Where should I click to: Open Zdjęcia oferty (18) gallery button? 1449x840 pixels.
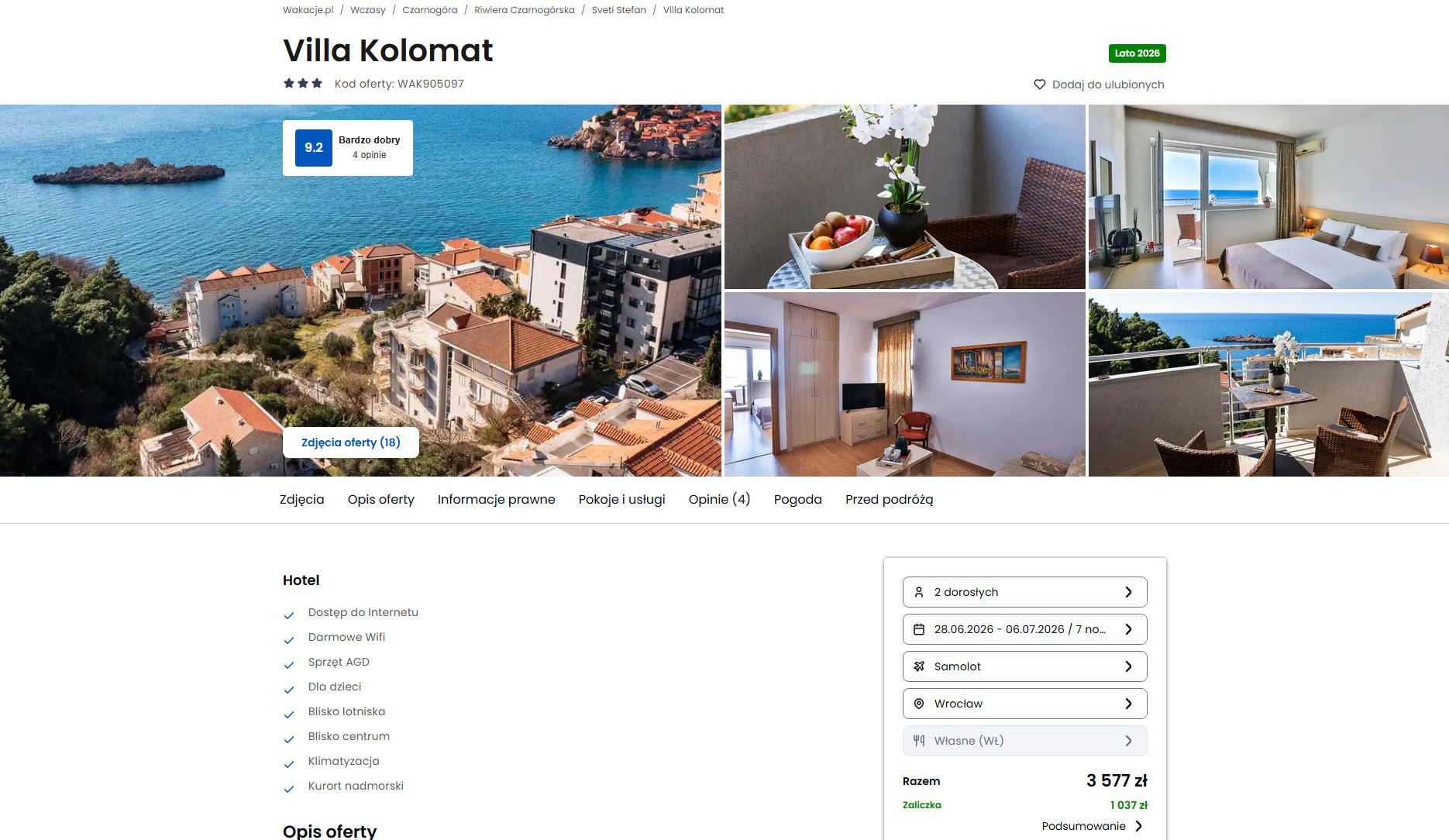(351, 442)
